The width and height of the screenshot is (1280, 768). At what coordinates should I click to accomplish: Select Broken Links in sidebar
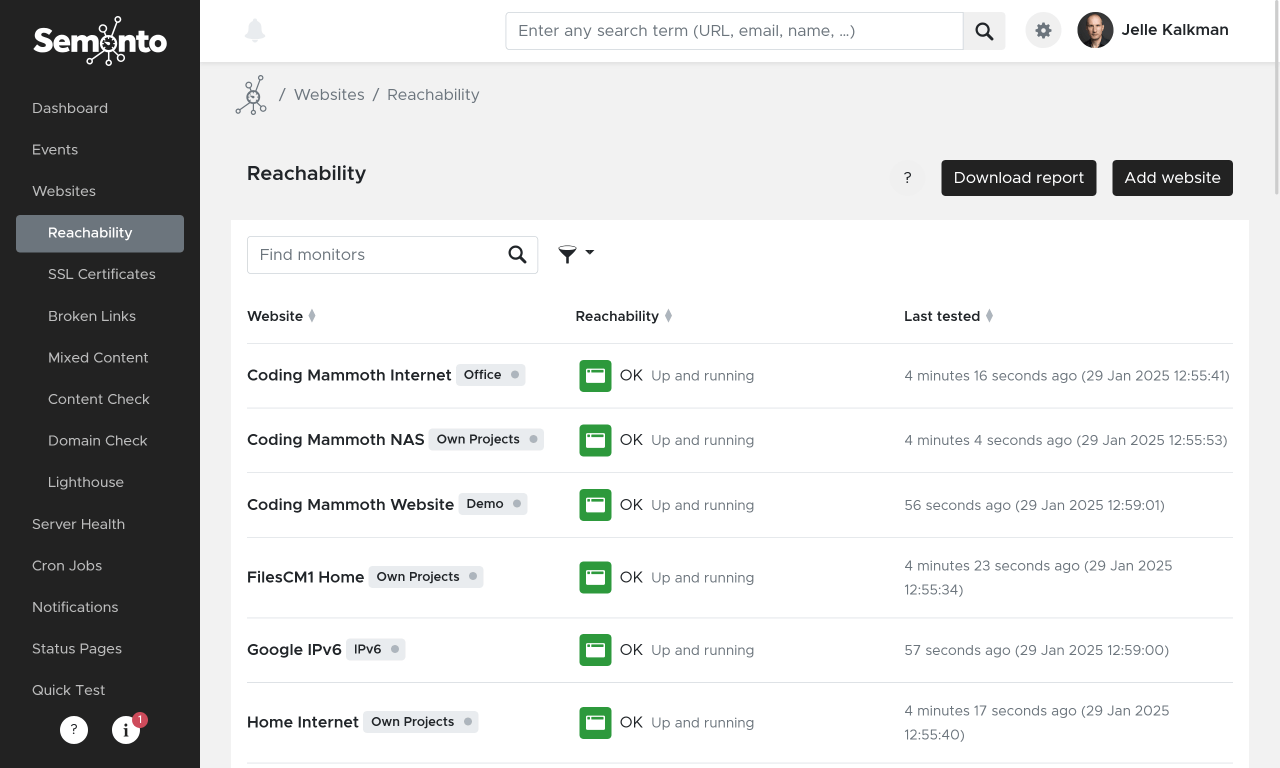92,316
